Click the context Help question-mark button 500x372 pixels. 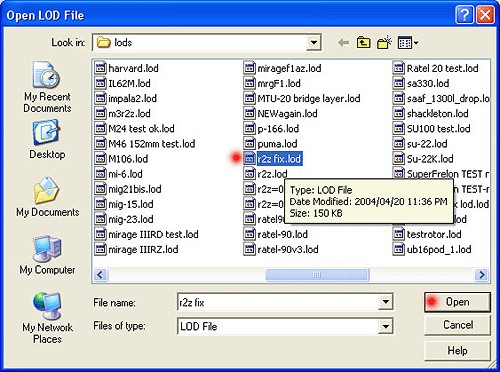coord(464,15)
